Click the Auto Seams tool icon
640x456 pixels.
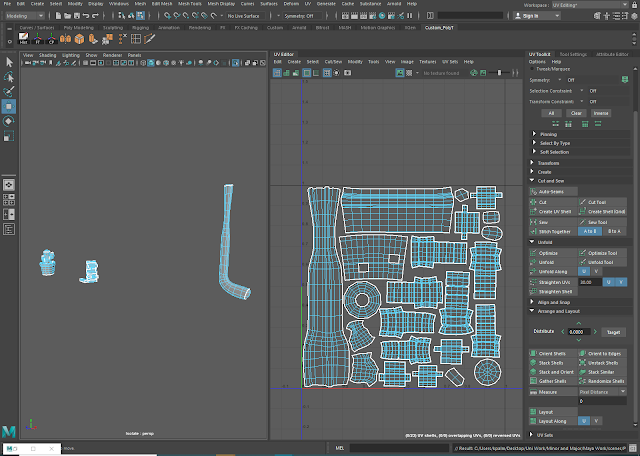tap(534, 190)
